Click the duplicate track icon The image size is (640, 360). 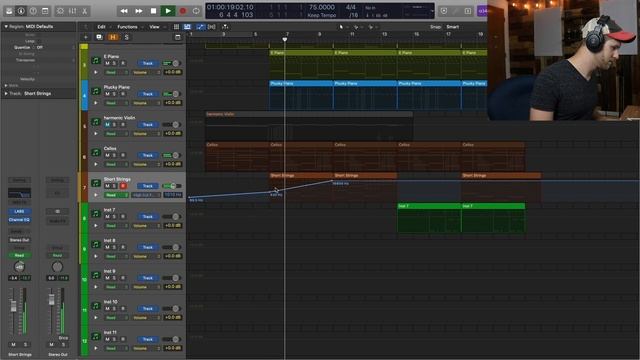99,37
